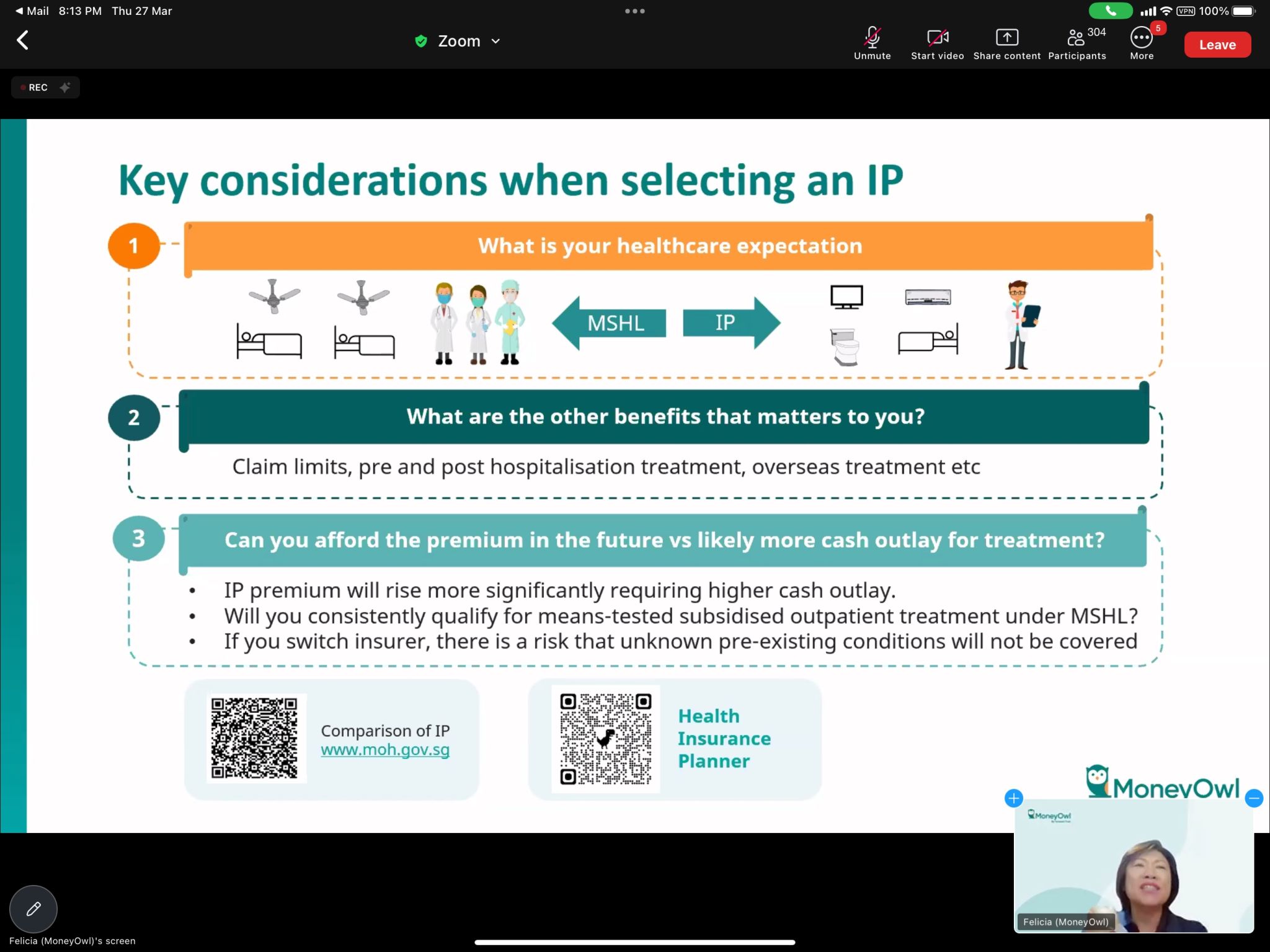Click the dark teal number 2 circle
Image resolution: width=1270 pixels, height=952 pixels.
[133, 417]
